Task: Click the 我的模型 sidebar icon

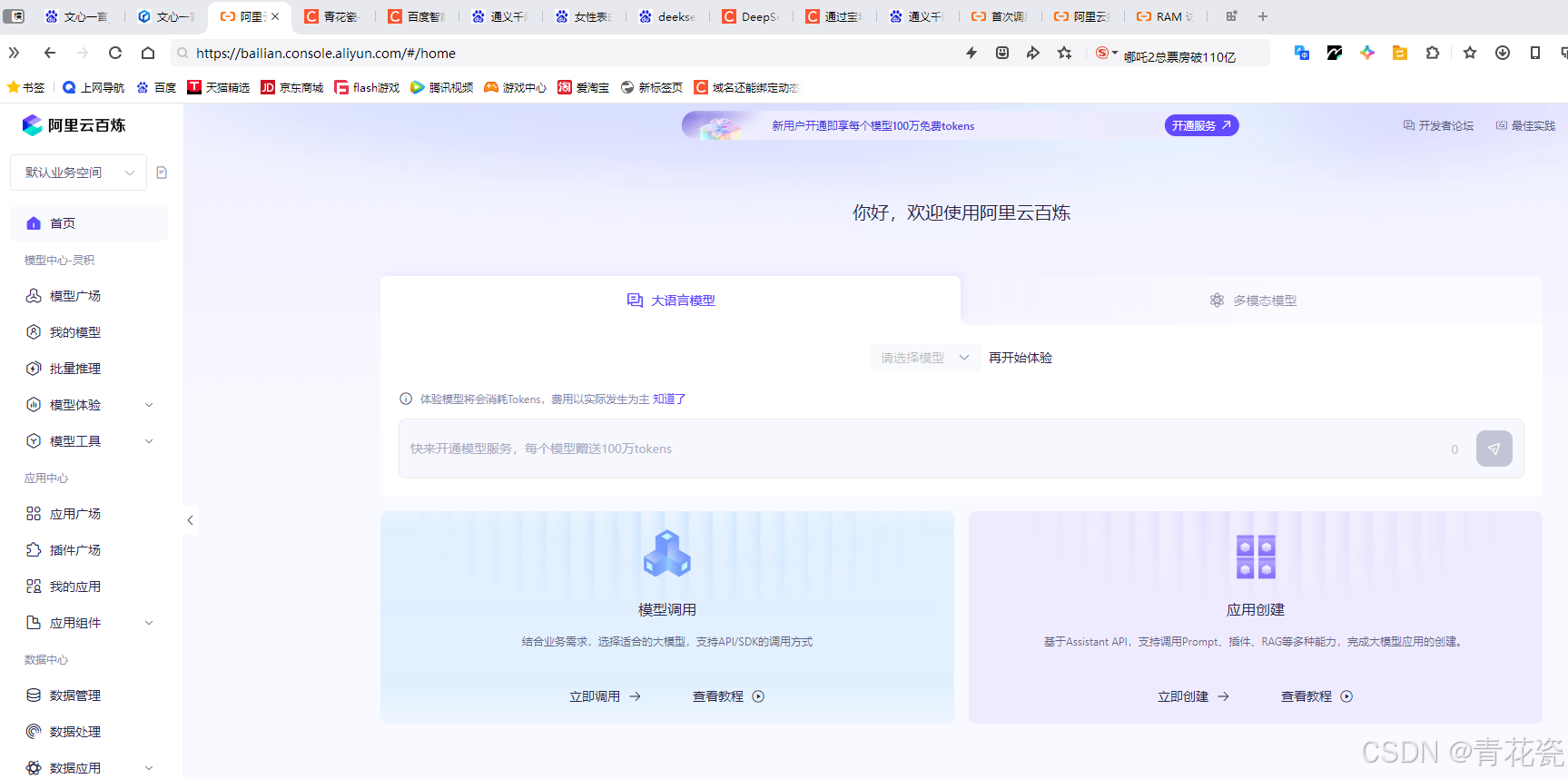Action: 34,332
